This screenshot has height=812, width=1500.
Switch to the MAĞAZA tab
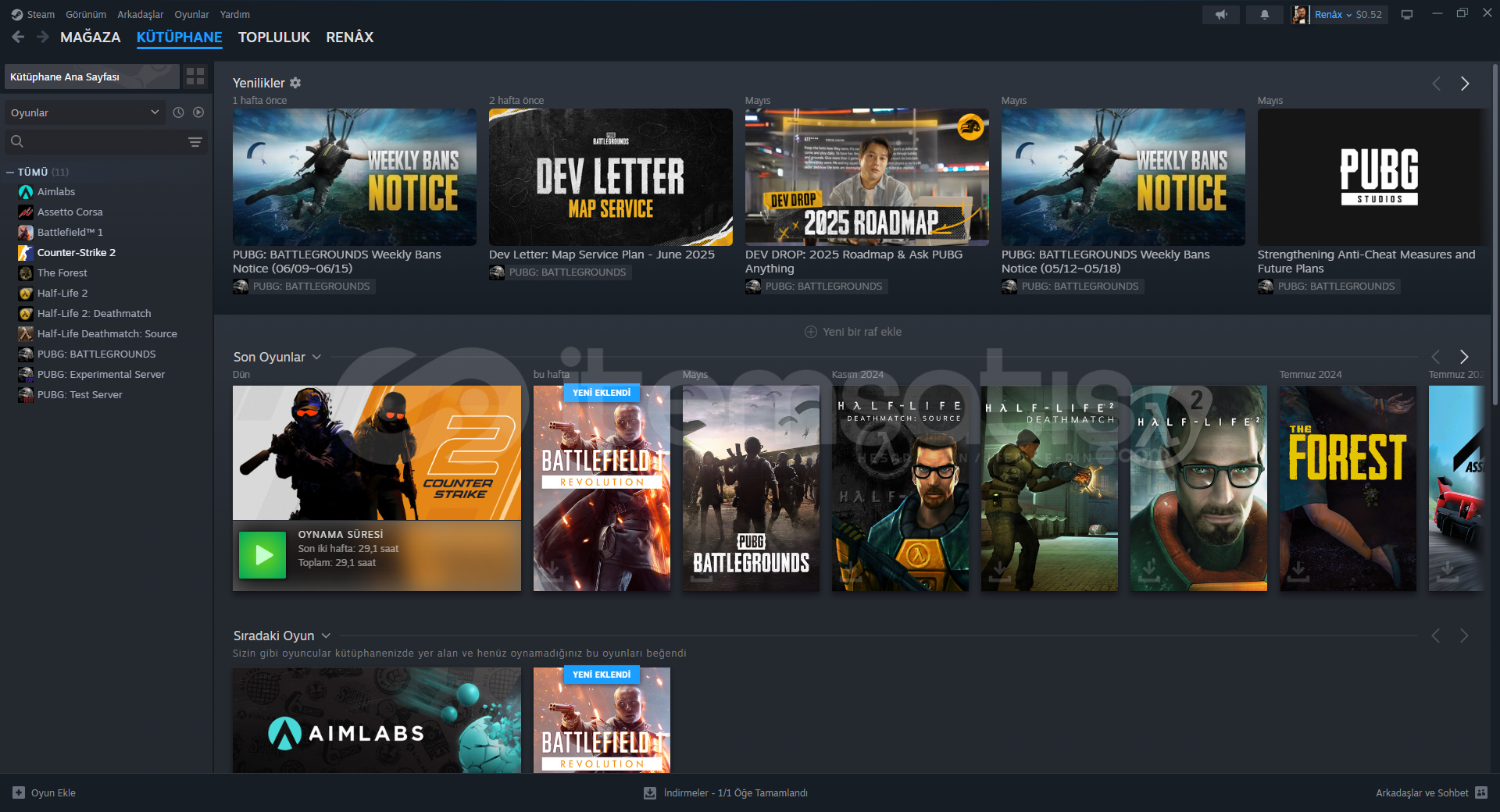pos(91,37)
